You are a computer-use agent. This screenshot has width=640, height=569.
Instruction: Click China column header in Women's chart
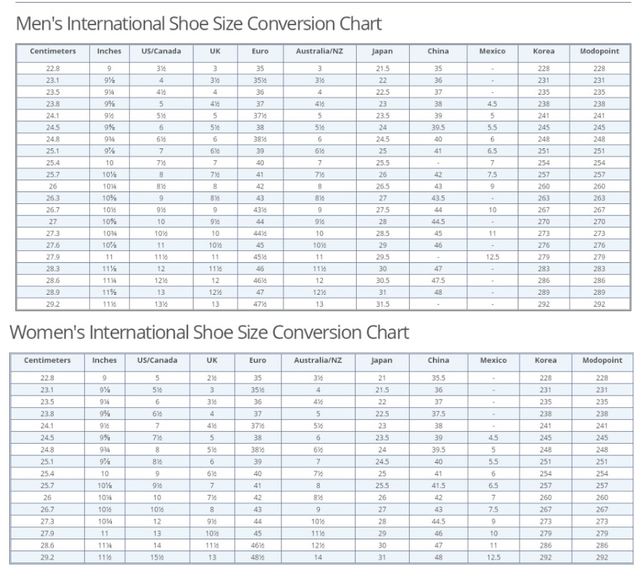point(438,360)
